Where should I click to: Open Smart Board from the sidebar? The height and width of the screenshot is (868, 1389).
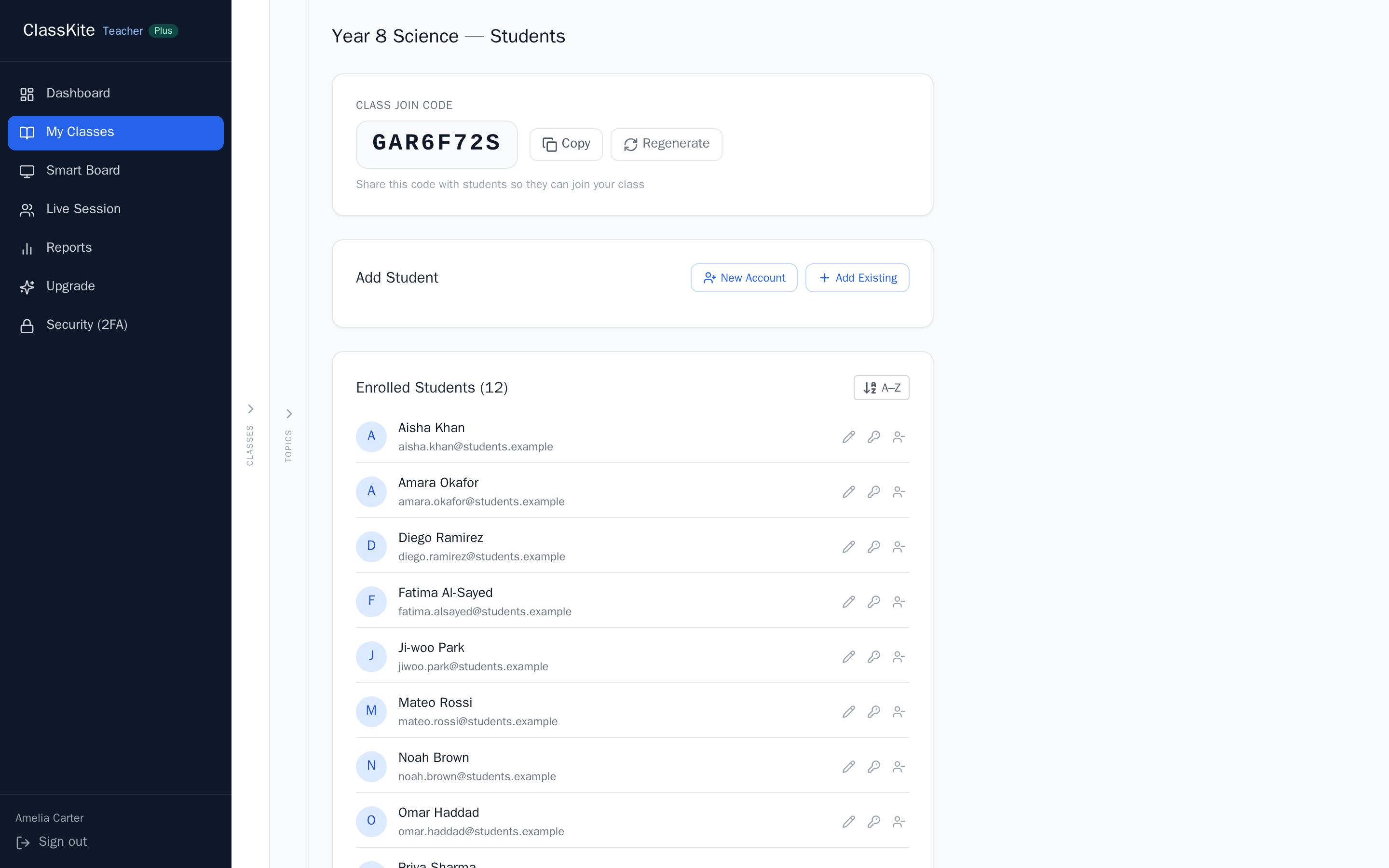[x=115, y=171]
